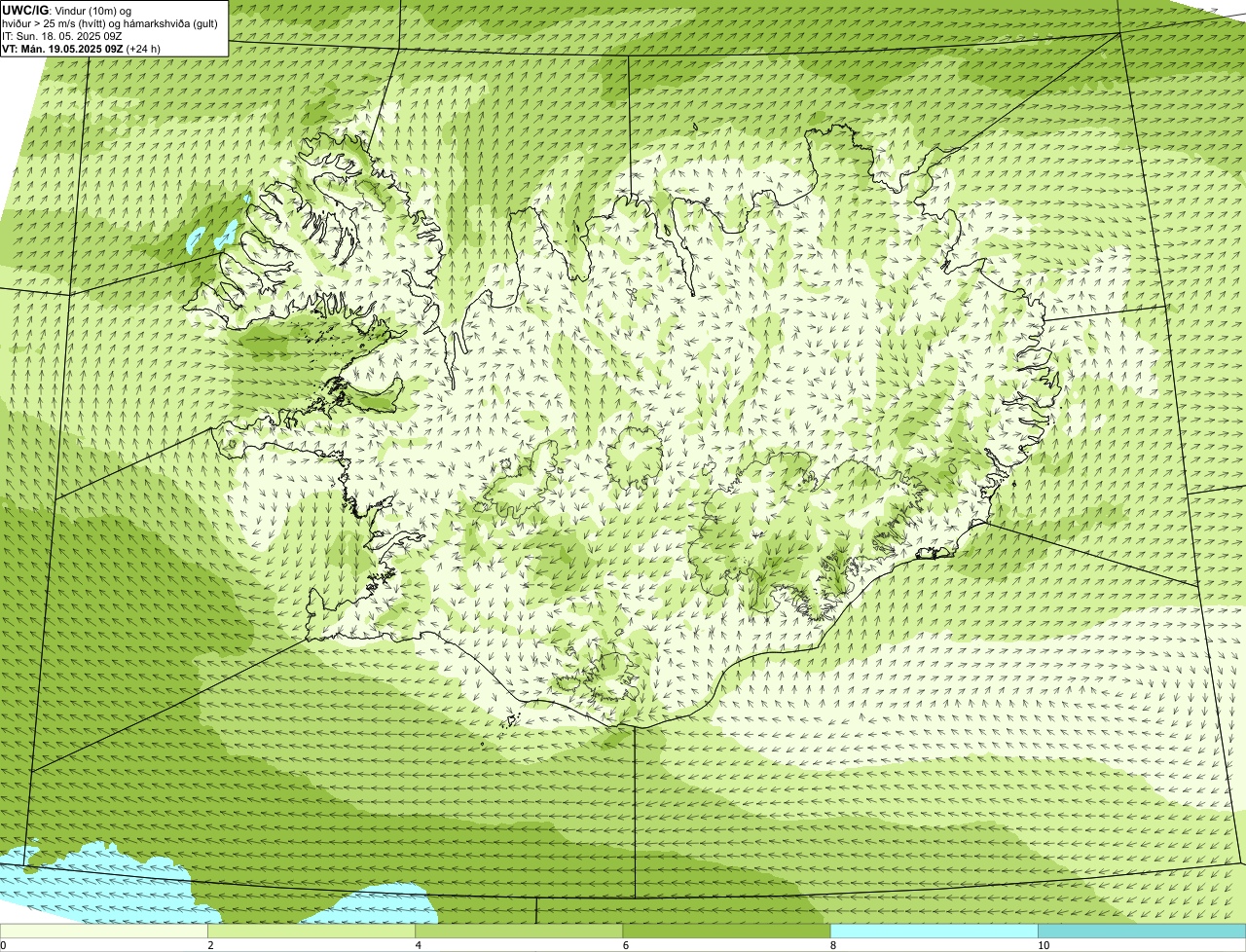Click the 0–2 m/s pale yellow legend swatch
Image resolution: width=1246 pixels, height=952 pixels.
pyautogui.click(x=104, y=931)
